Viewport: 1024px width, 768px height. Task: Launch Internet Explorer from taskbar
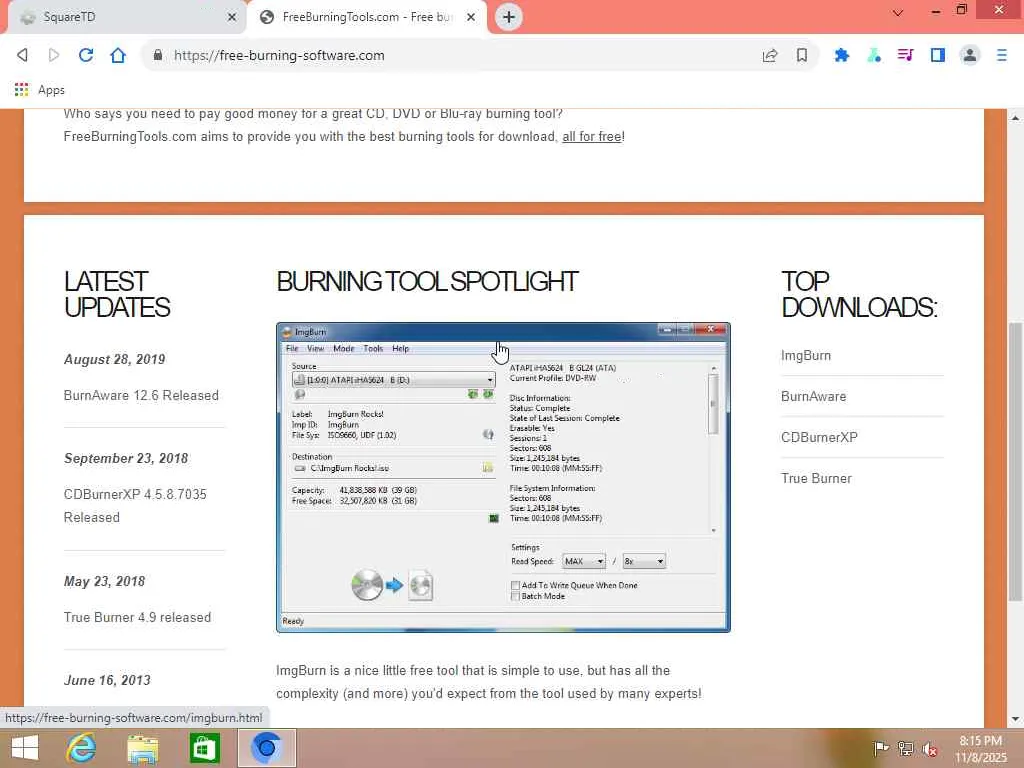click(82, 748)
